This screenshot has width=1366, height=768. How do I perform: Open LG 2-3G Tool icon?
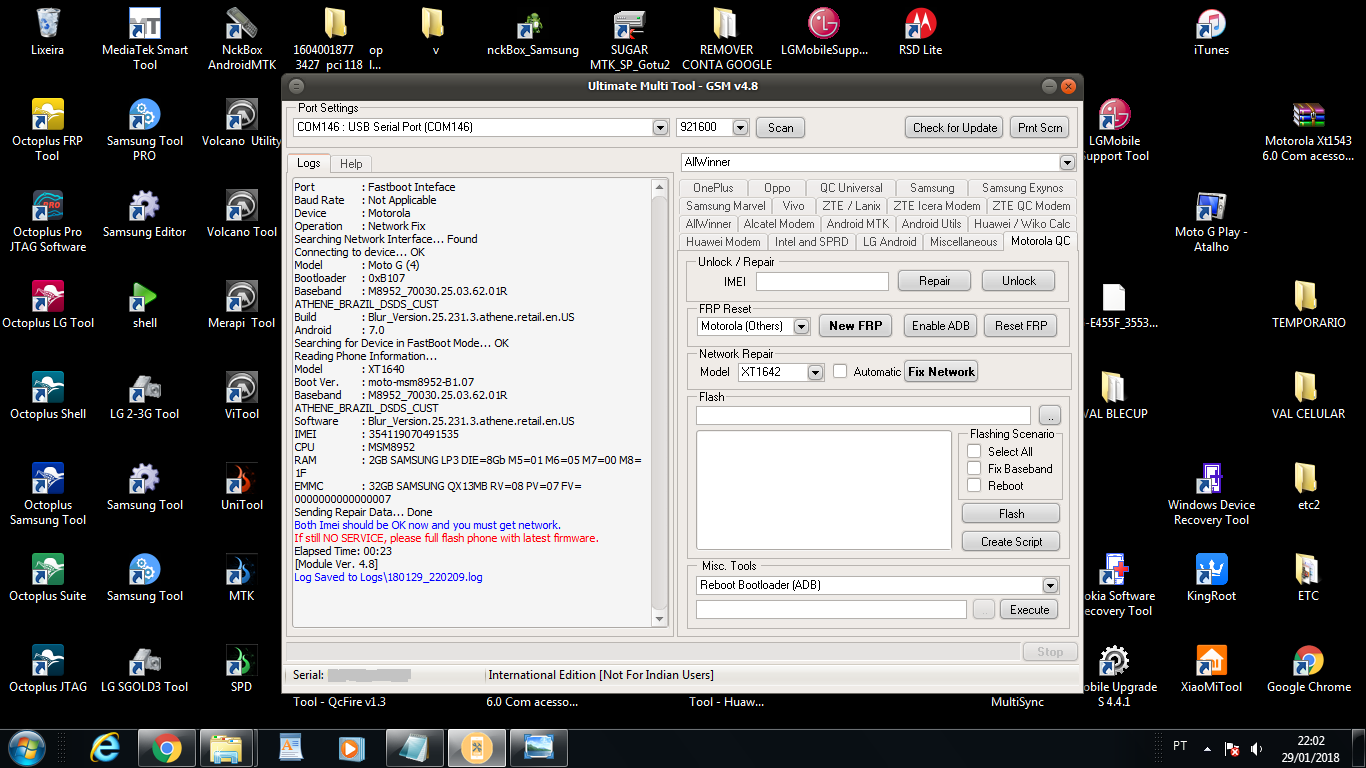point(145,396)
